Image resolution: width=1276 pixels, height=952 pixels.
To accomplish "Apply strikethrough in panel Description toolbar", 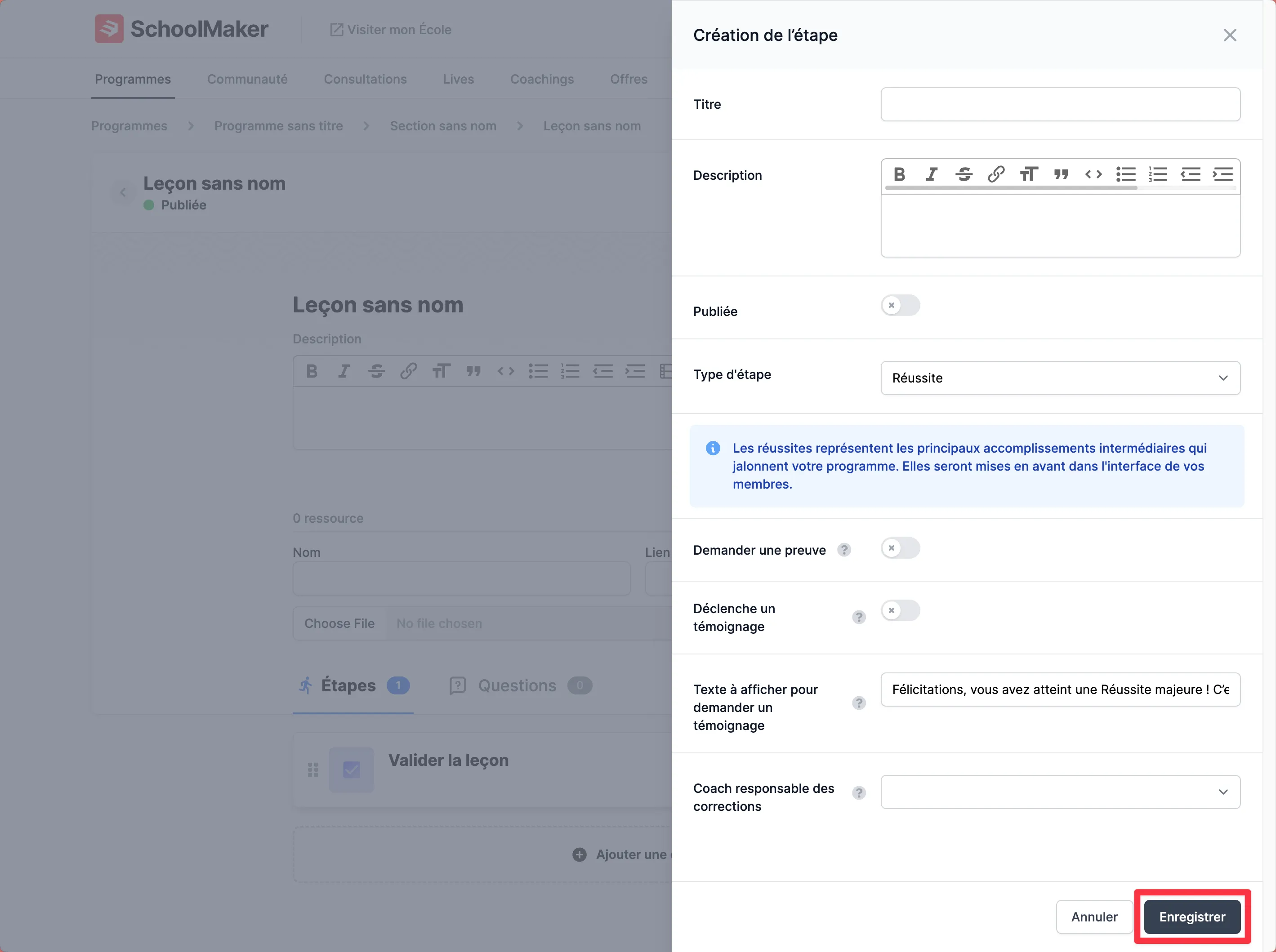I will 964,174.
